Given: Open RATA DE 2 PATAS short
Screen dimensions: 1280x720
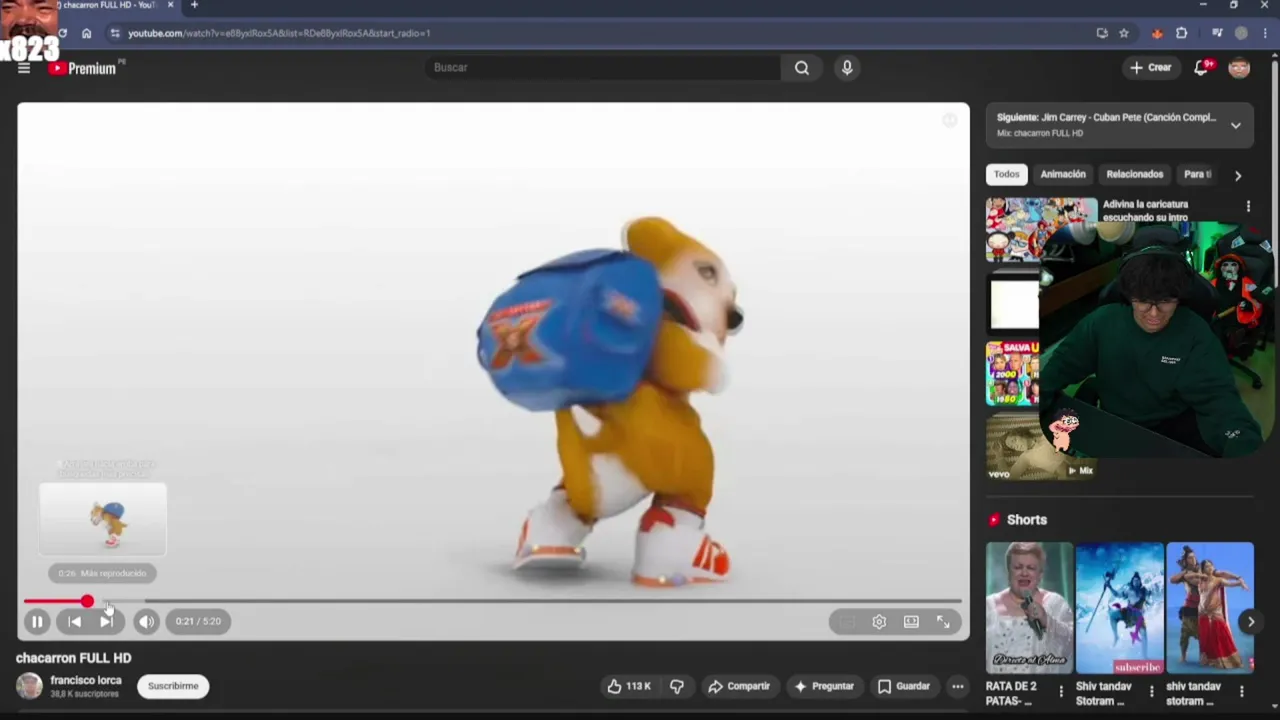Looking at the screenshot, I should (x=1029, y=608).
